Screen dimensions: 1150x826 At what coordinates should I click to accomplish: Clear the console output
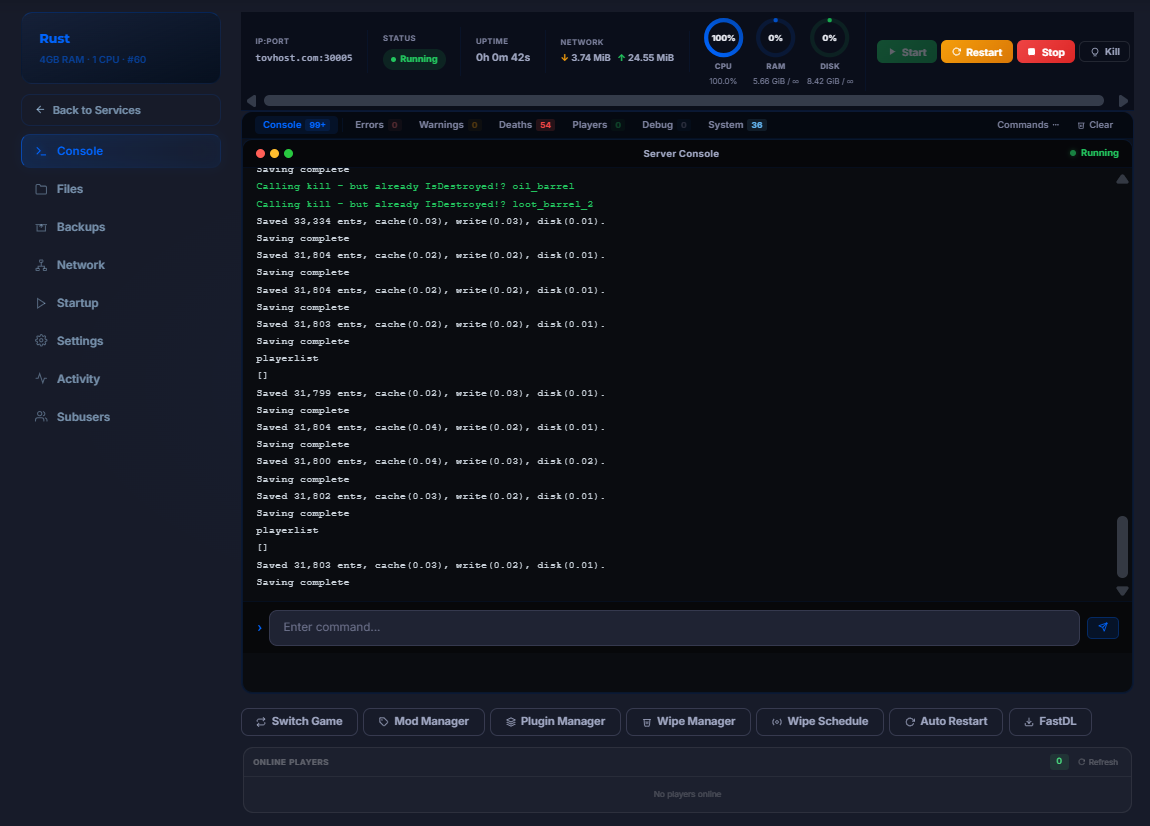tap(1094, 125)
